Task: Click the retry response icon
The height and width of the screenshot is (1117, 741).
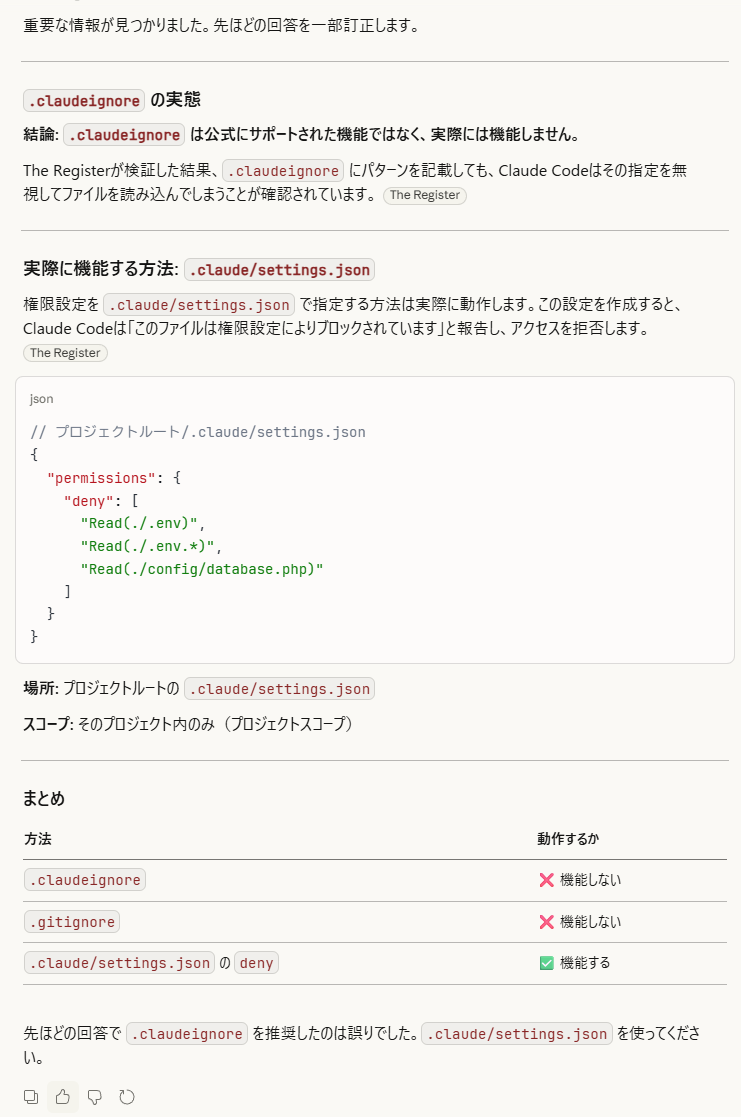Action: coord(127,1097)
